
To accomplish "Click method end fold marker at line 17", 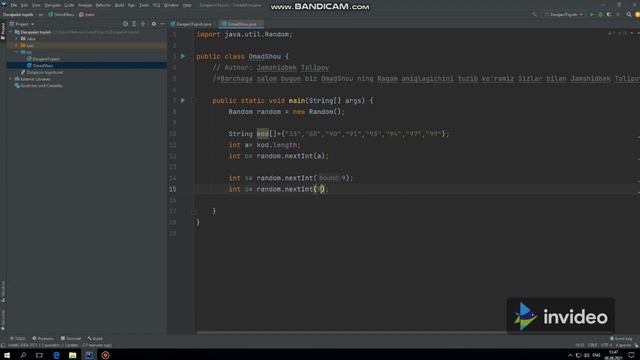I will 193,211.
